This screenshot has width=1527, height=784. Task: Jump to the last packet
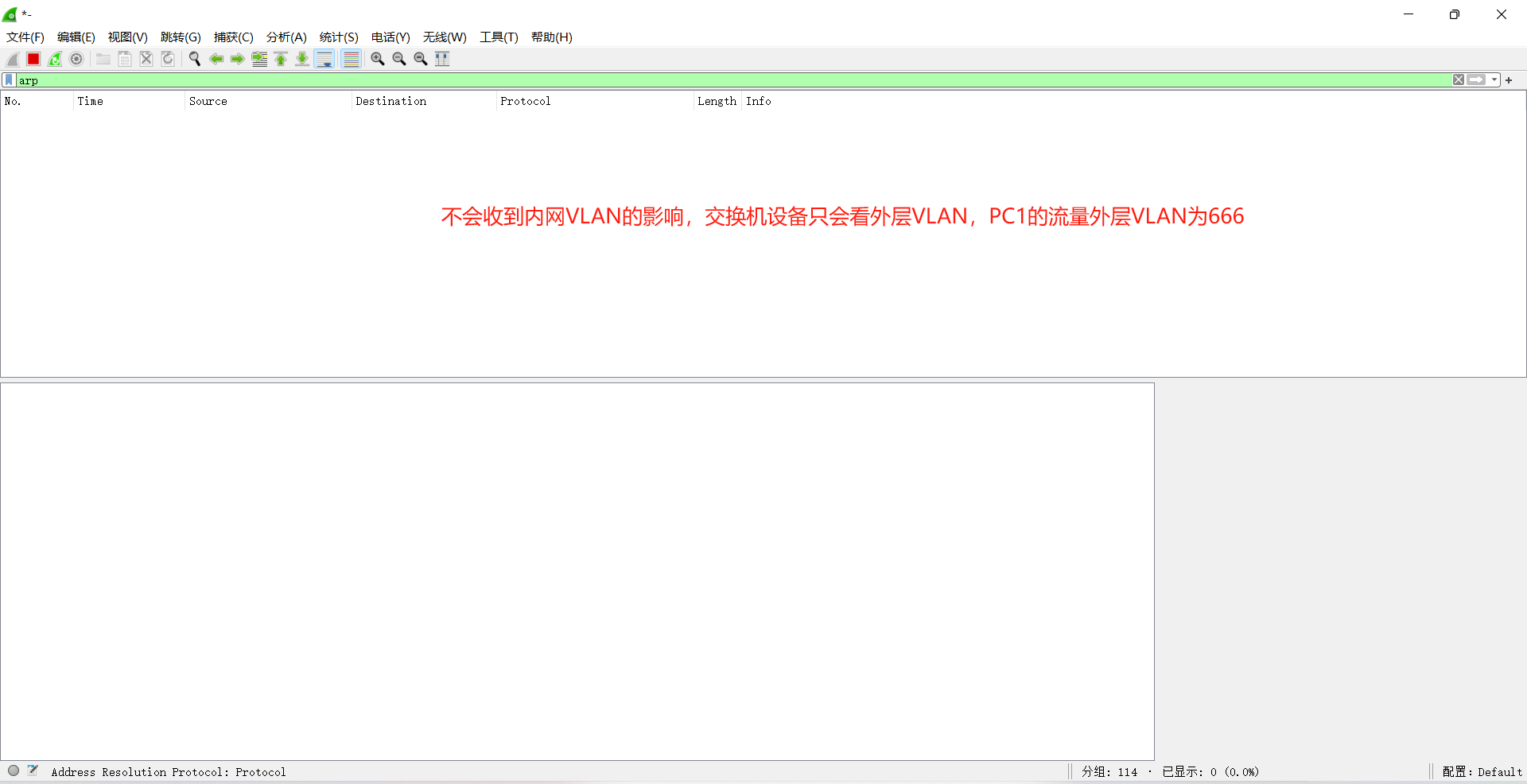(x=302, y=59)
